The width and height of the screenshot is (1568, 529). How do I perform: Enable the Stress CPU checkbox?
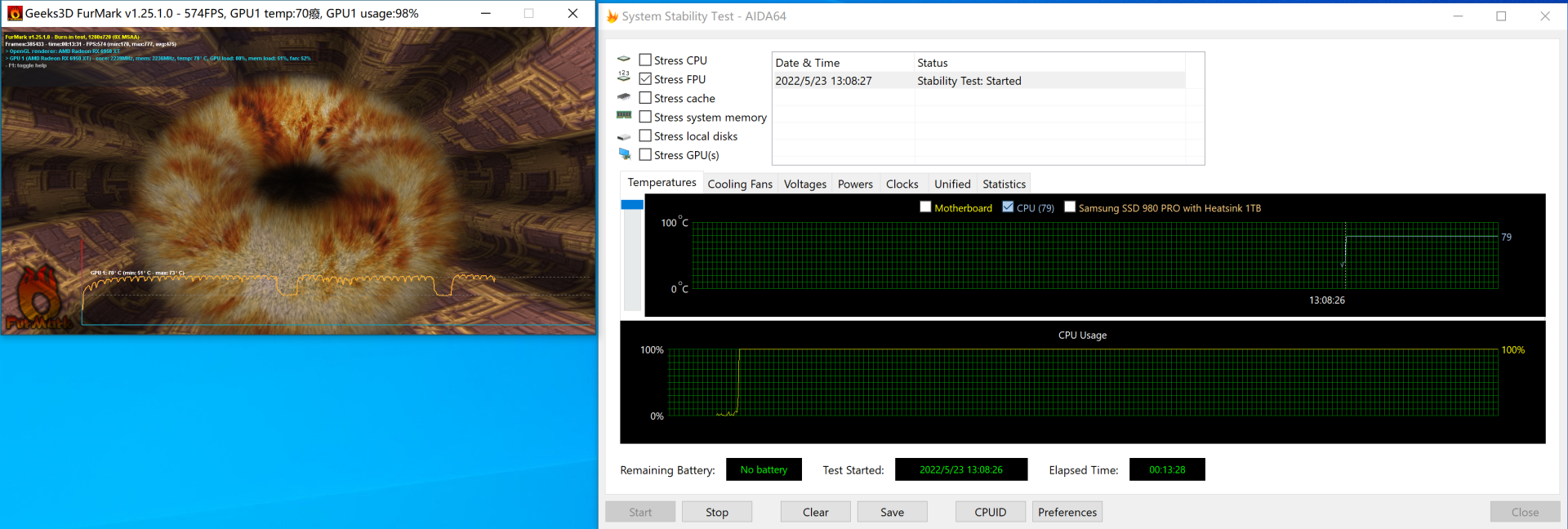[645, 60]
